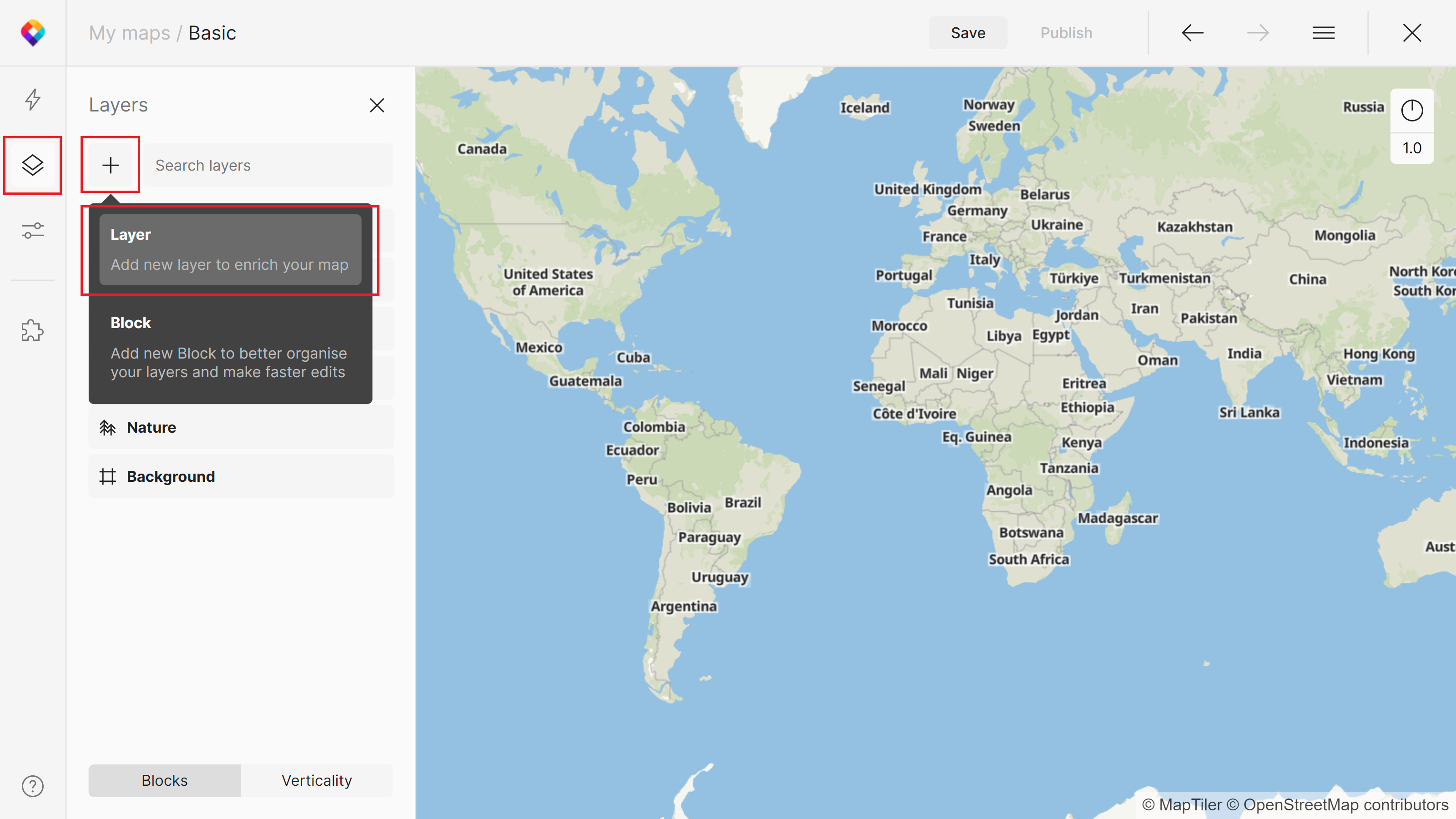This screenshot has width=1456, height=819.
Task: Click the redo forward arrow
Action: click(x=1258, y=33)
